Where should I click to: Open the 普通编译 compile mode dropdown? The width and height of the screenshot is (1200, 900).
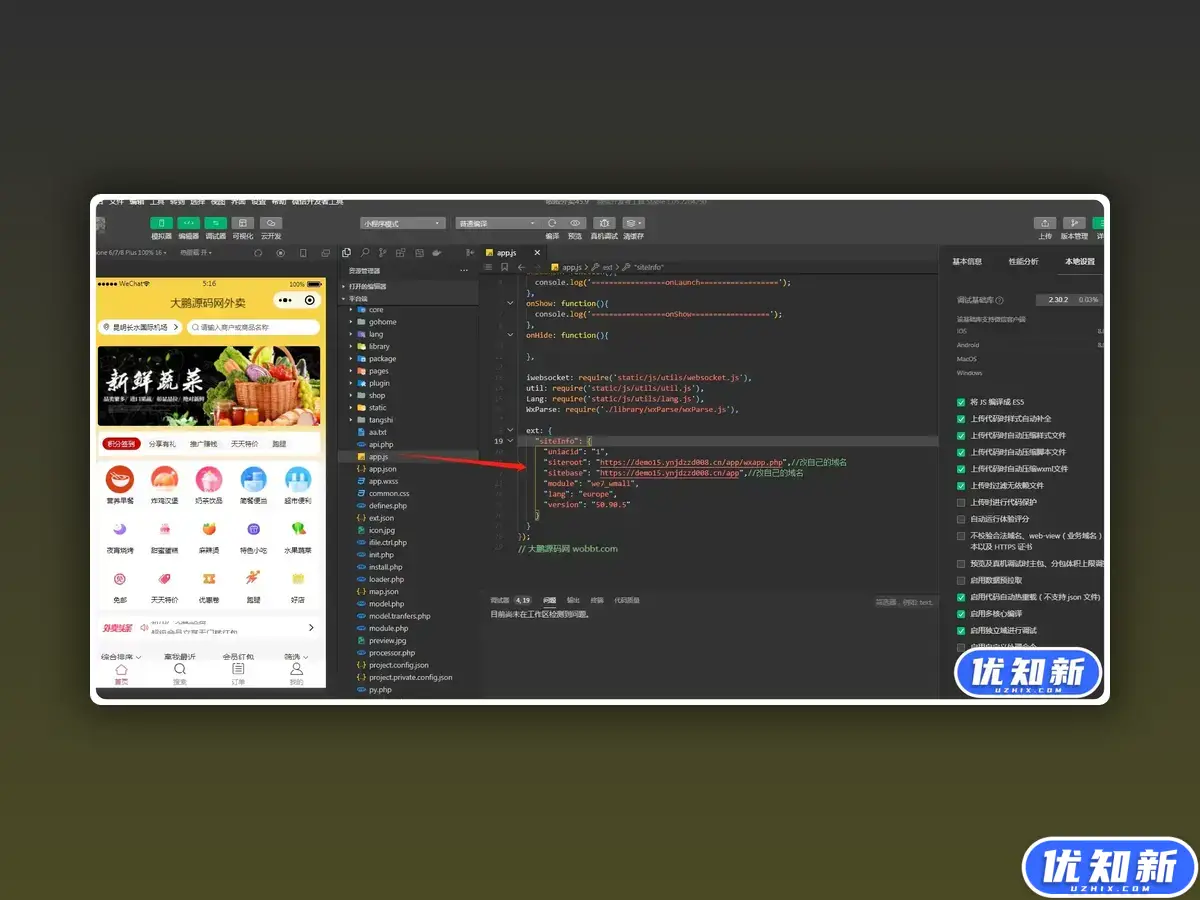[x=497, y=222]
